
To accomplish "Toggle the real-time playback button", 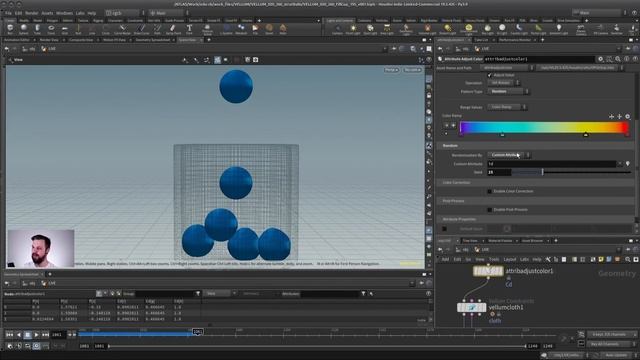I will coord(36,346).
